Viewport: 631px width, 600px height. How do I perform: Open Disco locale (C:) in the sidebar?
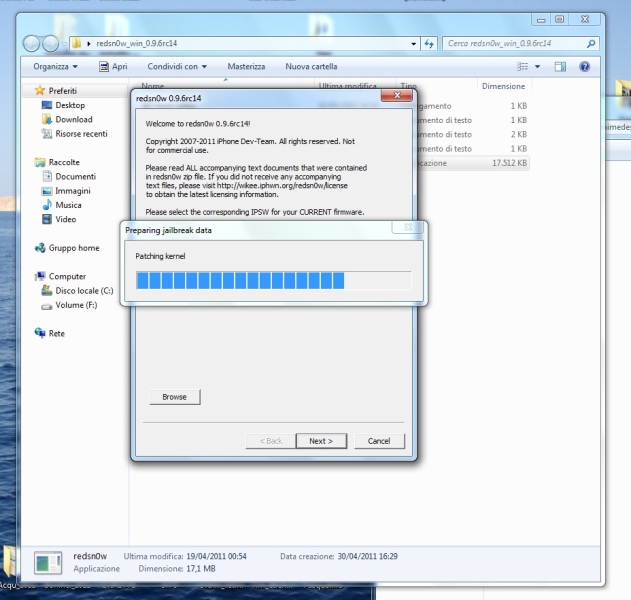85,291
